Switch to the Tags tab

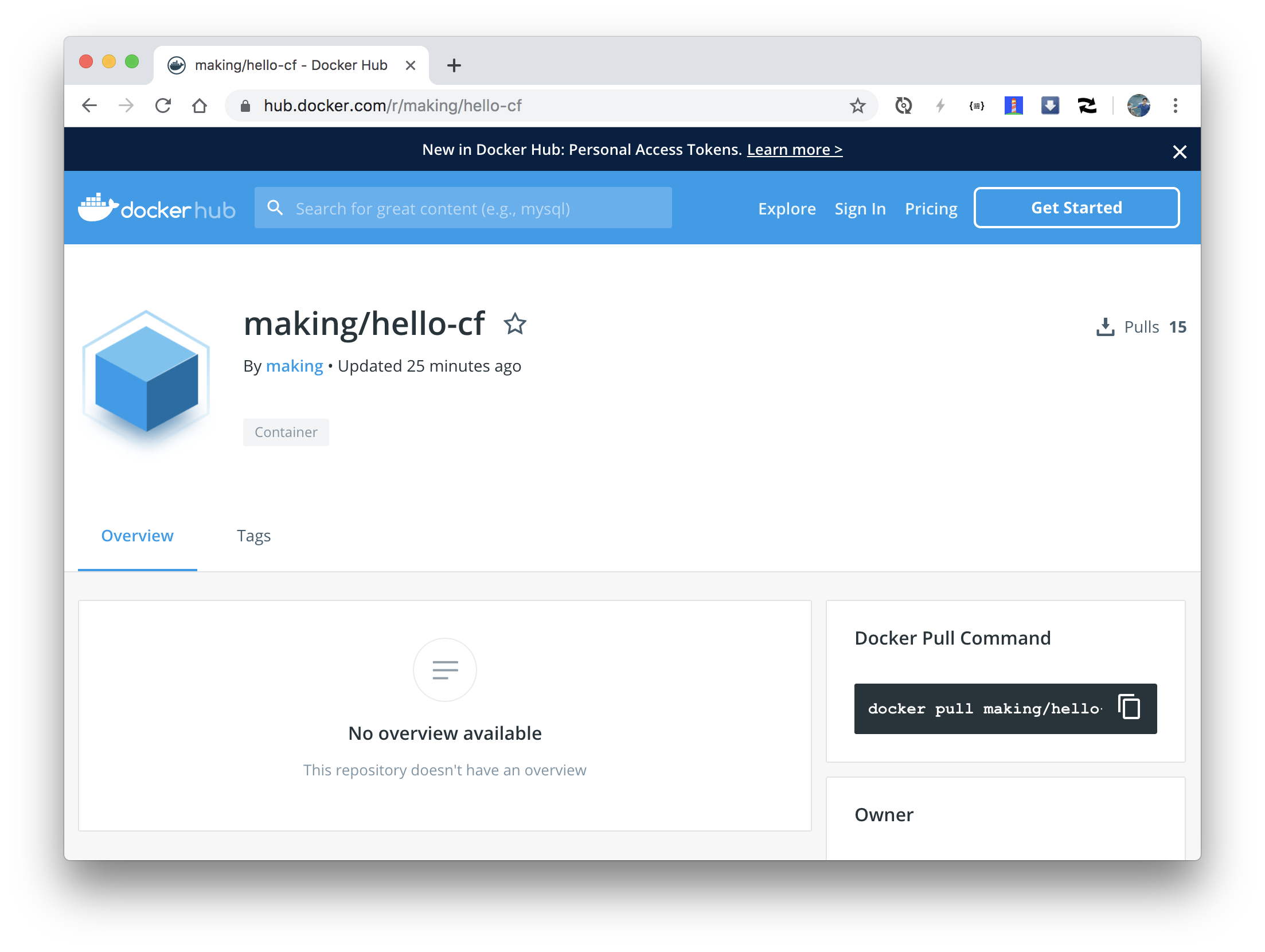254,536
